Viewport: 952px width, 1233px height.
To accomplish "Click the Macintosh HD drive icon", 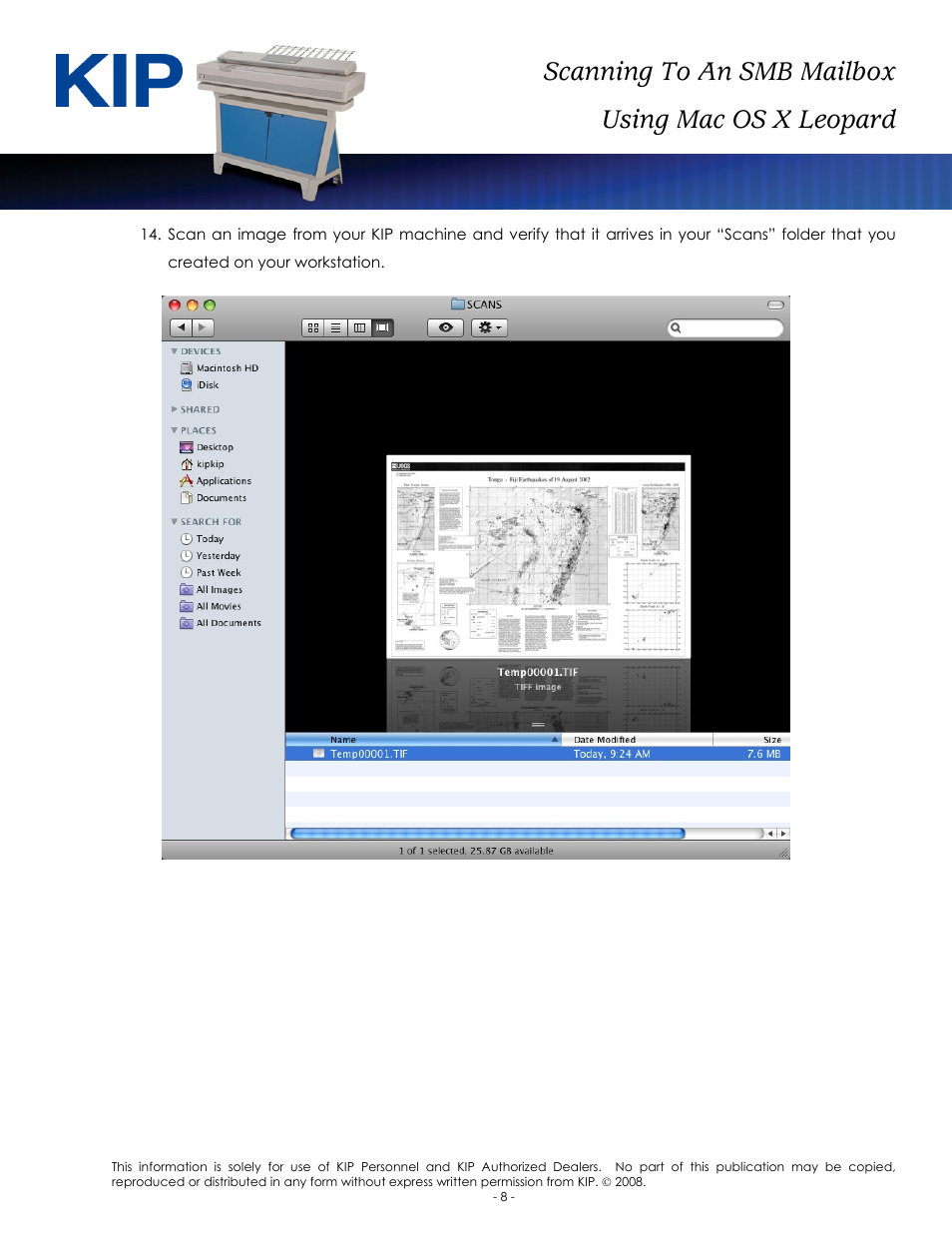I will pos(186,368).
